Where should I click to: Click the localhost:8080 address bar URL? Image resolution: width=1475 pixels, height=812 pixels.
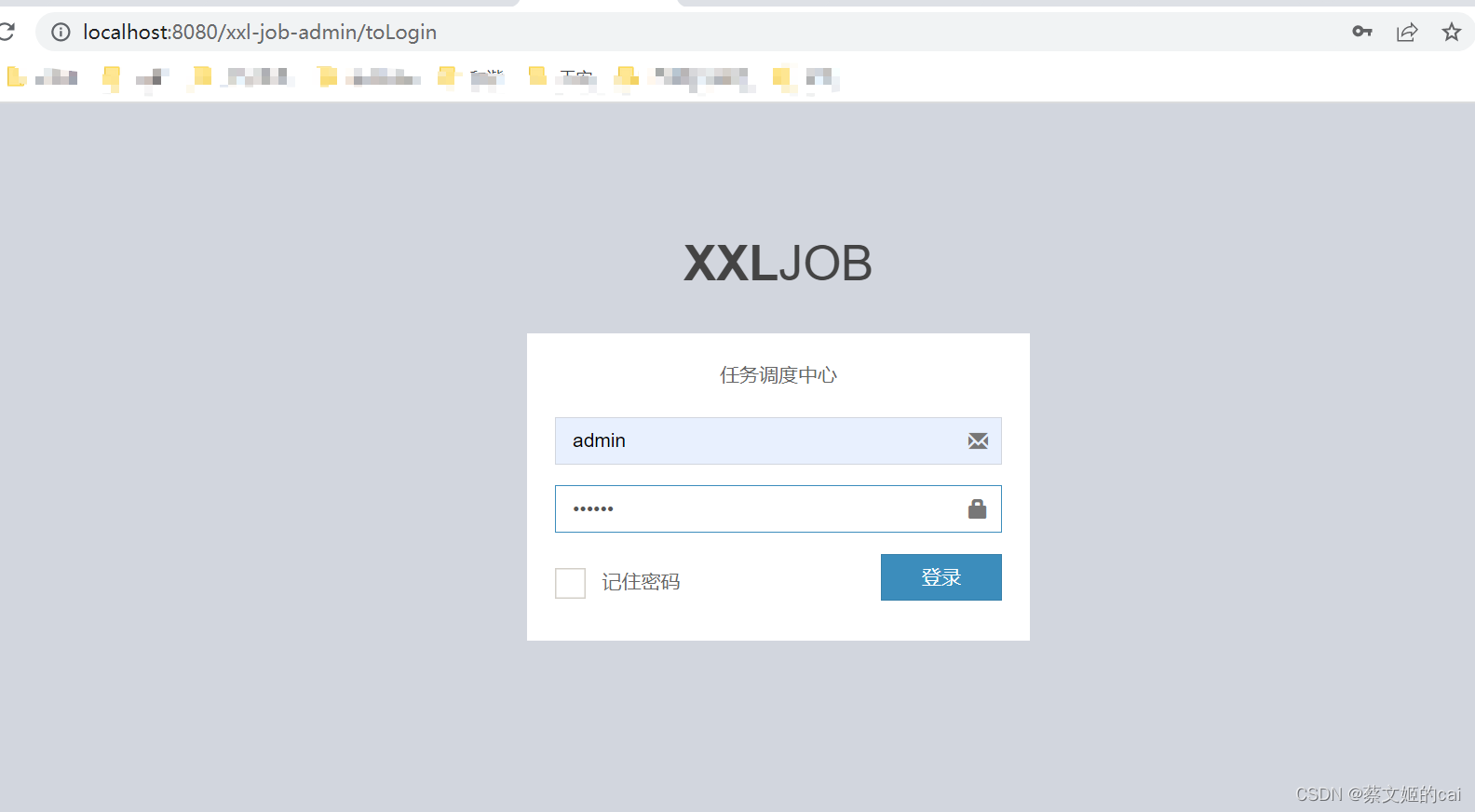[260, 32]
